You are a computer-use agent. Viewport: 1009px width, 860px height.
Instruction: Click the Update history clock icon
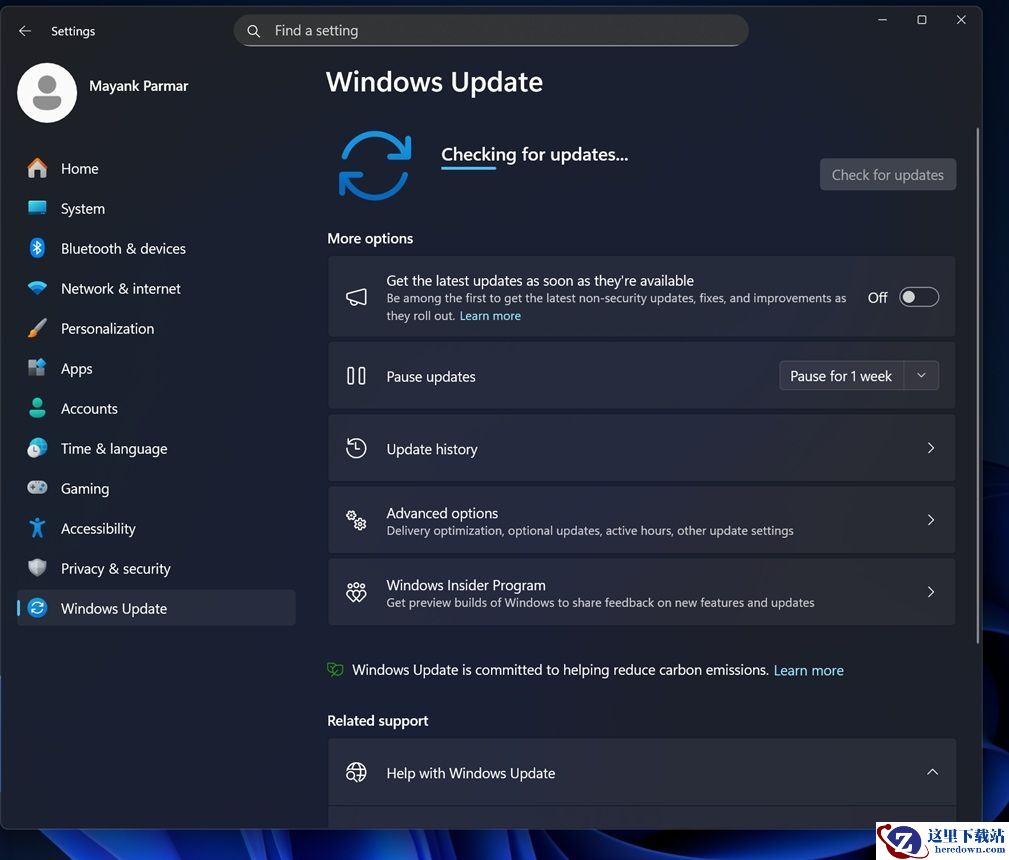(x=356, y=448)
